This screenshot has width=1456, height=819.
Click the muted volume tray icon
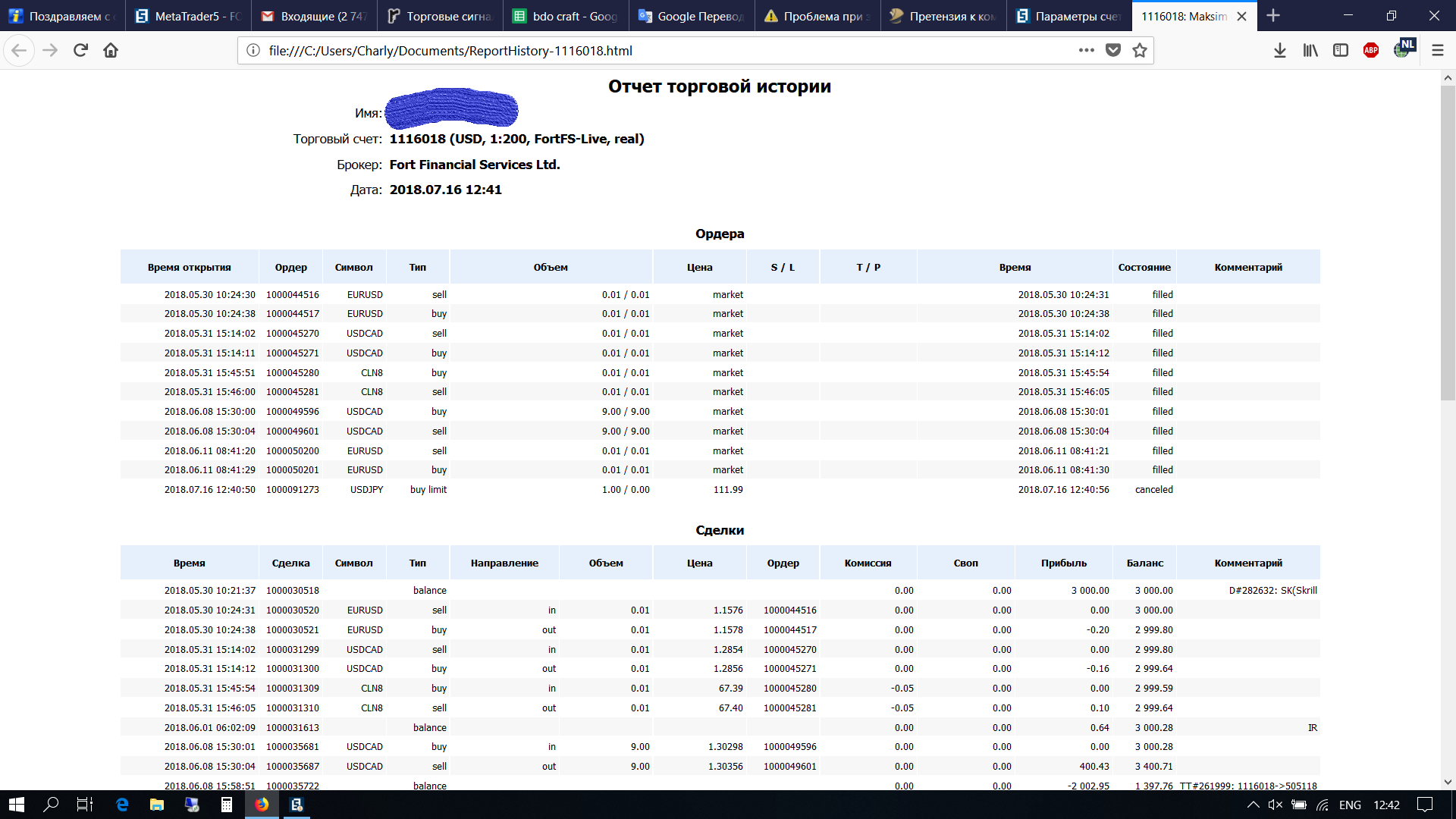point(1276,805)
